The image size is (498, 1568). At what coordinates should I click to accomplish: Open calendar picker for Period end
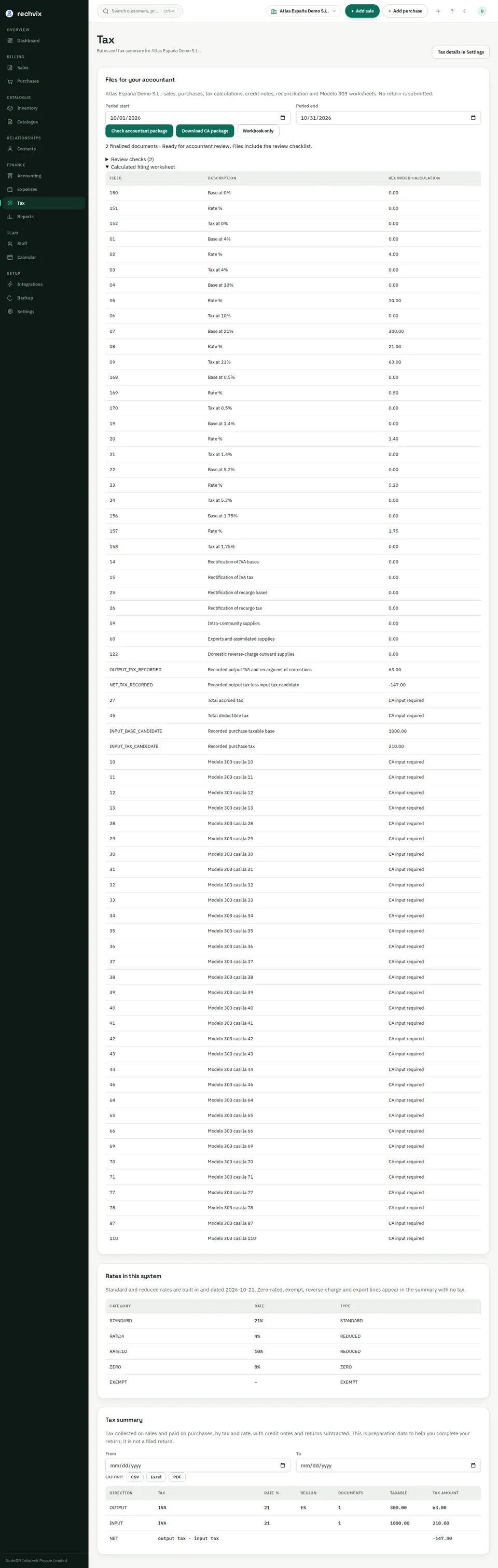click(x=473, y=118)
